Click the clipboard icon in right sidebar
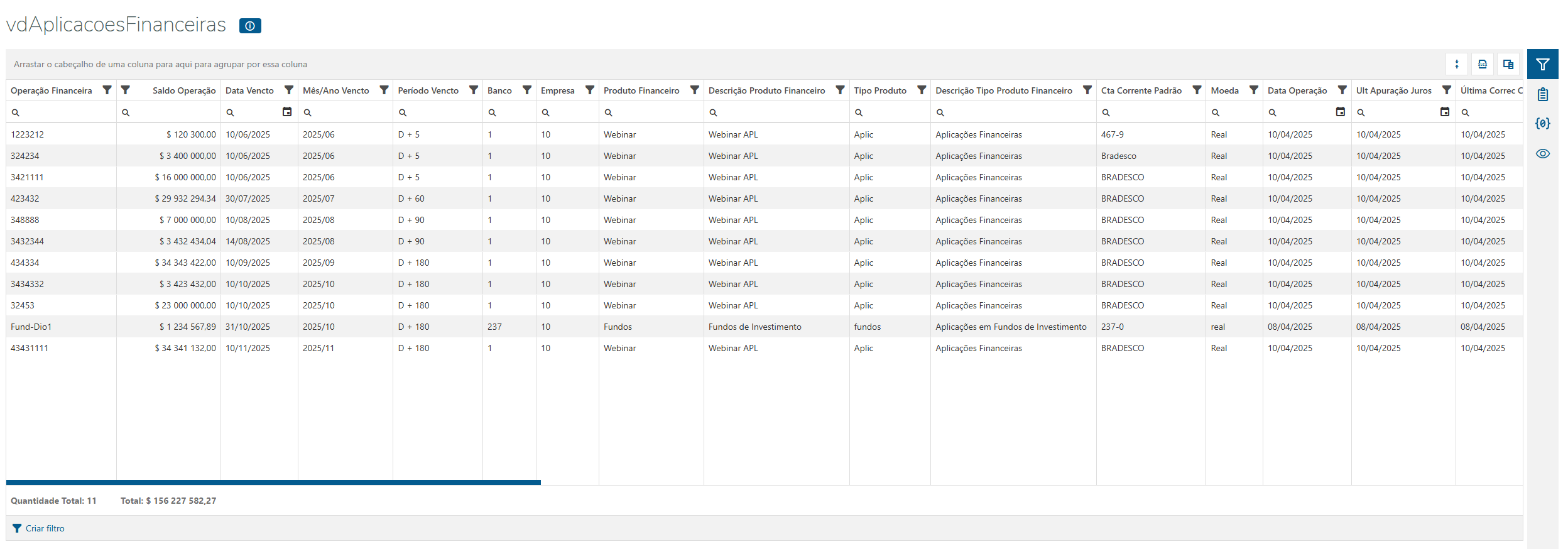 click(1543, 95)
